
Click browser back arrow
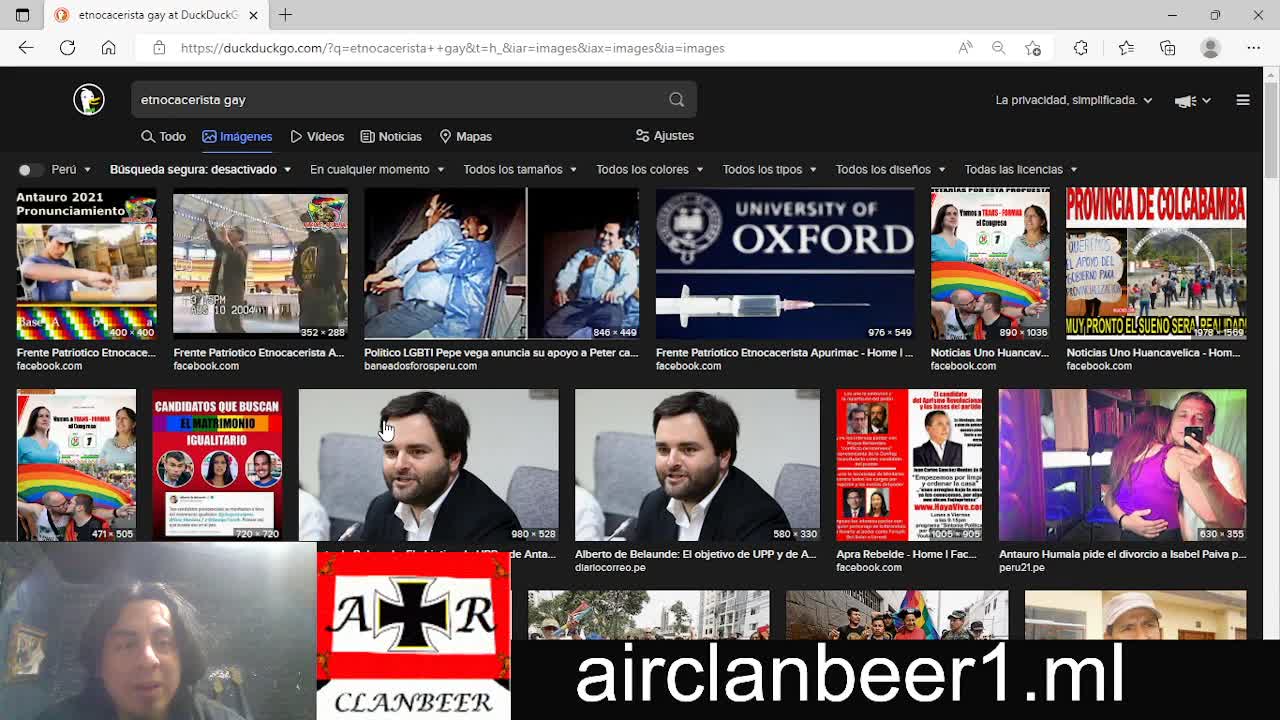(26, 48)
